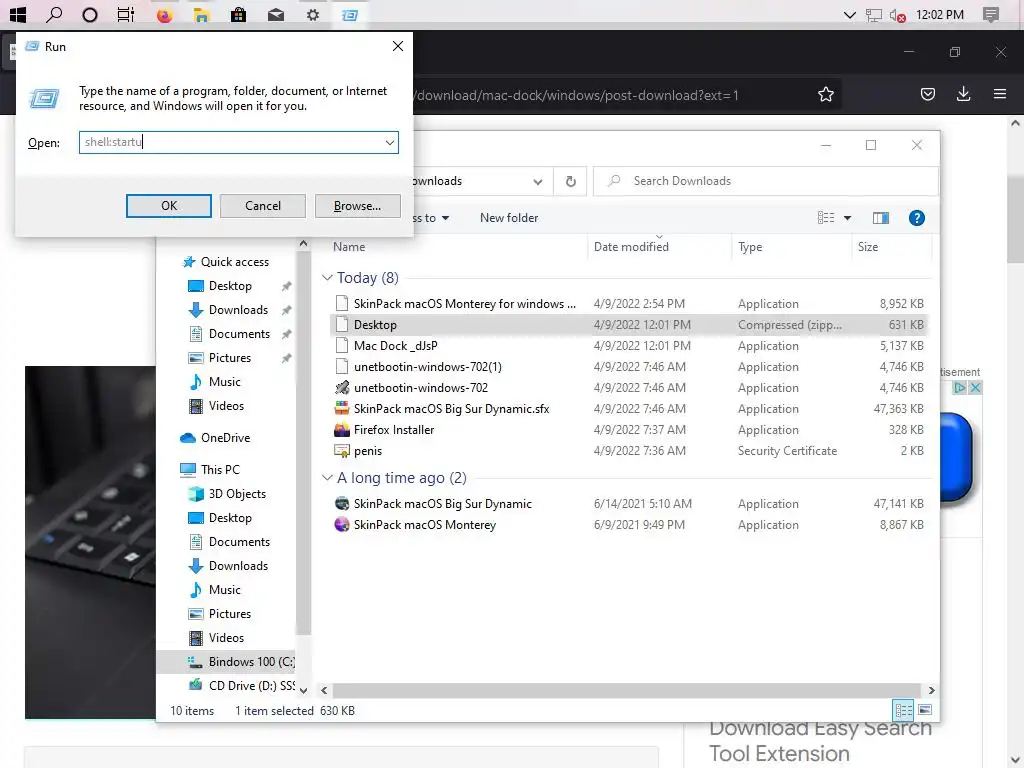Open Mail app in taskbar
This screenshot has height=768, width=1024.
coord(276,14)
